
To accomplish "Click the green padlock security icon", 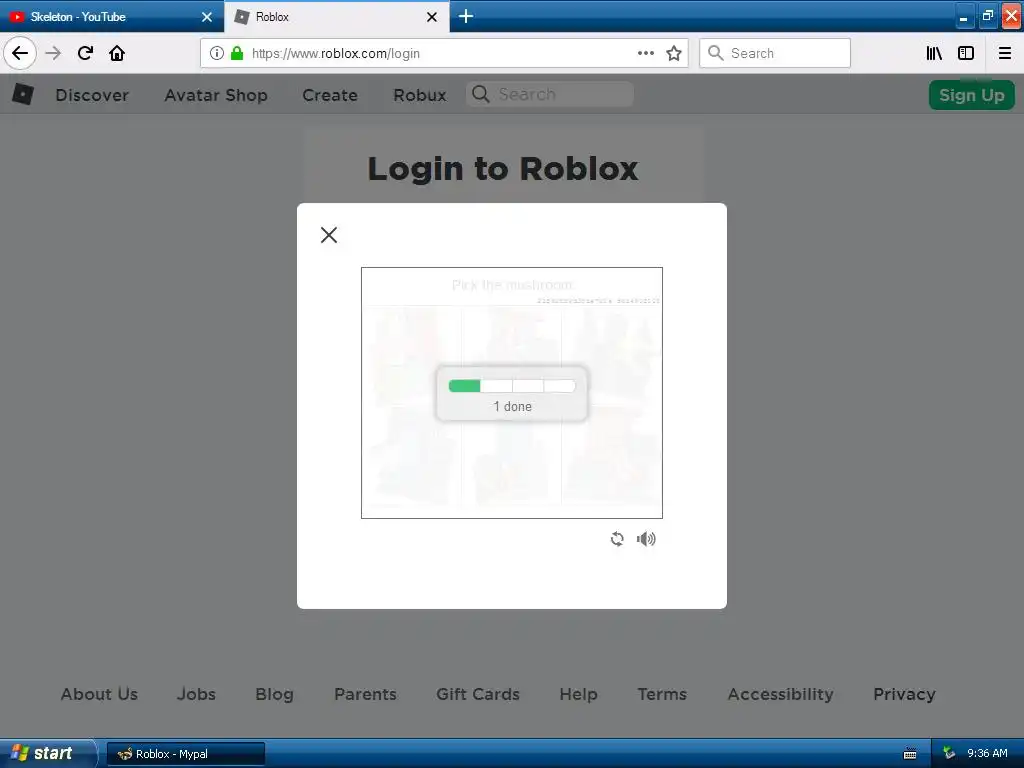I will 237,53.
